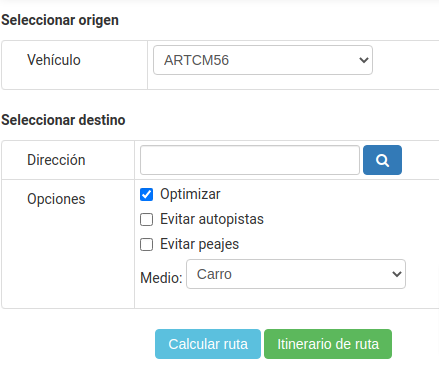Click the Evitar autopistas label text
439x373 pixels.
click(x=212, y=219)
